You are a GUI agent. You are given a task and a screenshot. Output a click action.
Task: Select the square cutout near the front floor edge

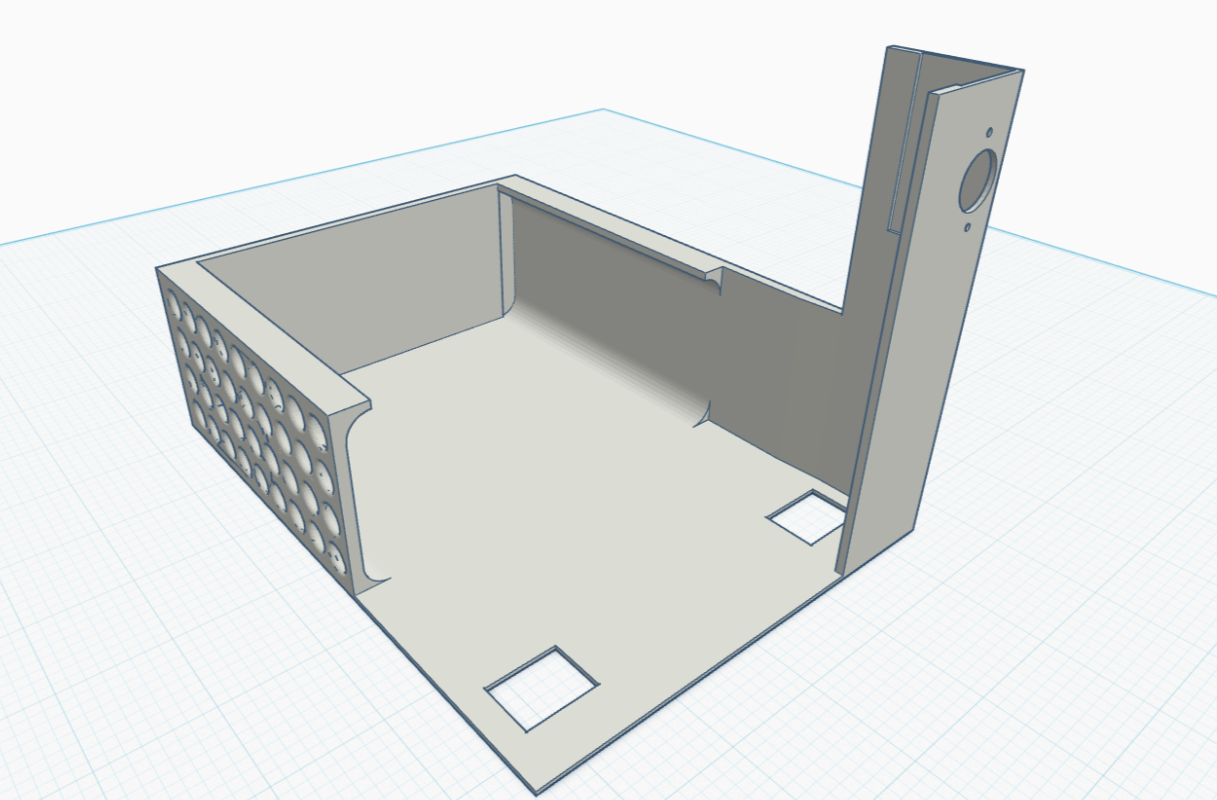[x=541, y=687]
